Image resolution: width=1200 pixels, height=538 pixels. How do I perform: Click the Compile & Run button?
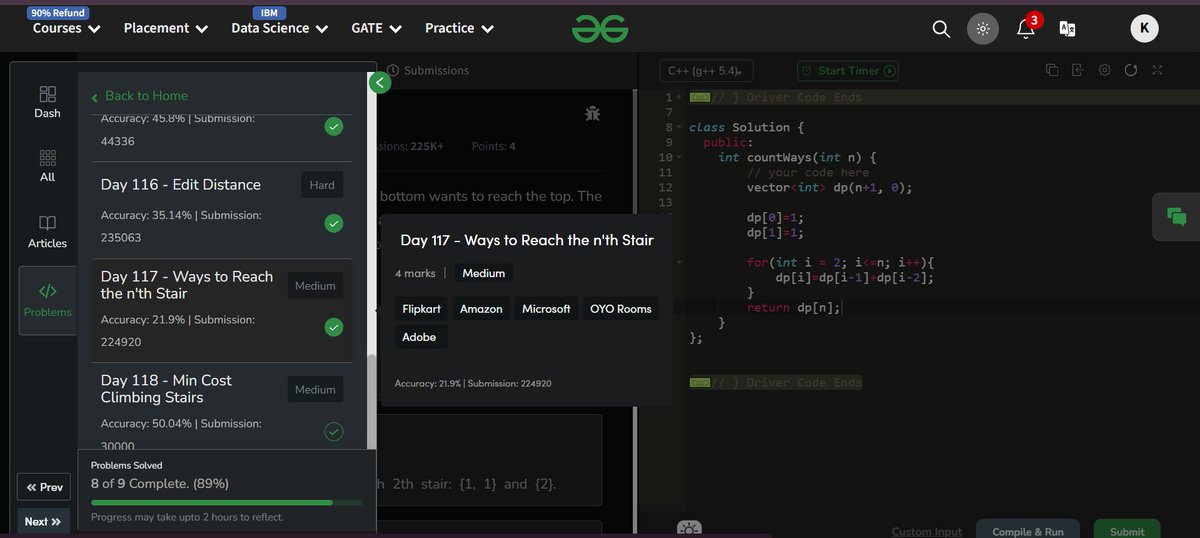(1028, 529)
